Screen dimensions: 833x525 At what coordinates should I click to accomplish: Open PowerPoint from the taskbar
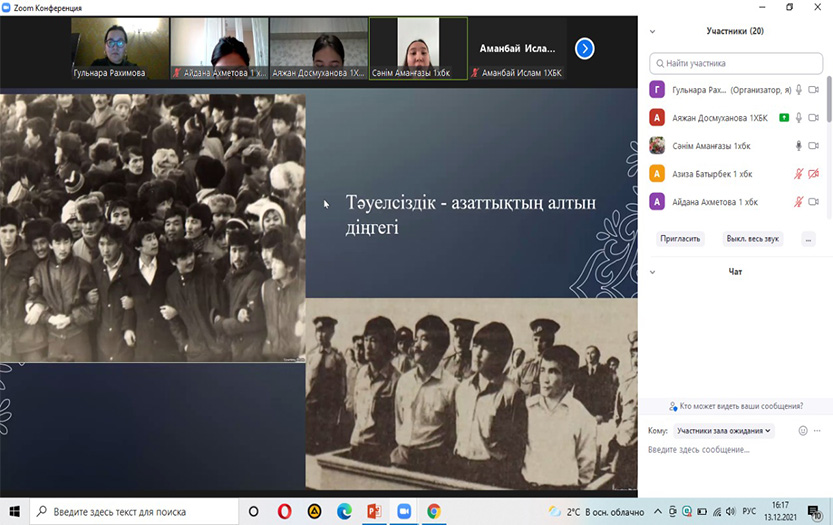click(x=375, y=511)
